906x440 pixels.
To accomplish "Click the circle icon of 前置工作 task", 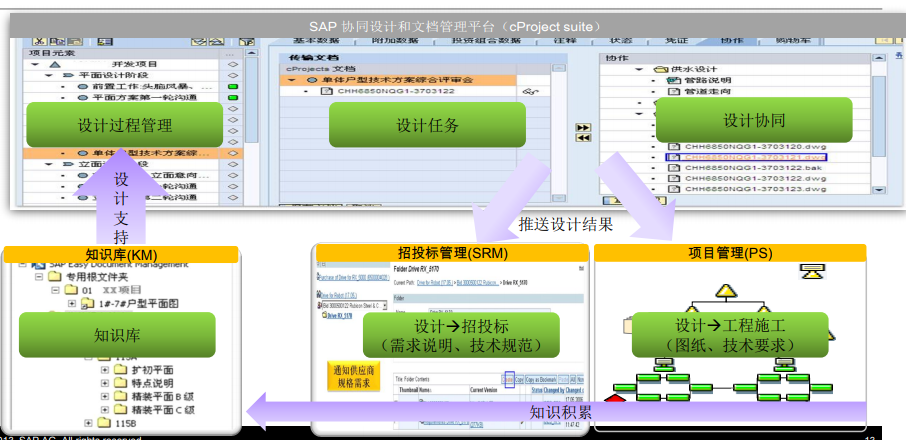I will (83, 86).
